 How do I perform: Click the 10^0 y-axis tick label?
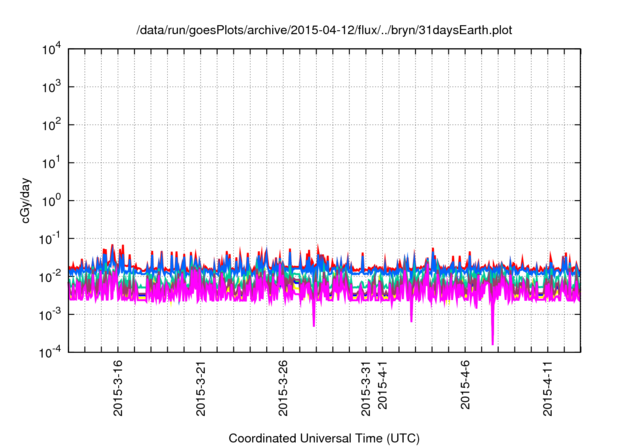coord(50,200)
